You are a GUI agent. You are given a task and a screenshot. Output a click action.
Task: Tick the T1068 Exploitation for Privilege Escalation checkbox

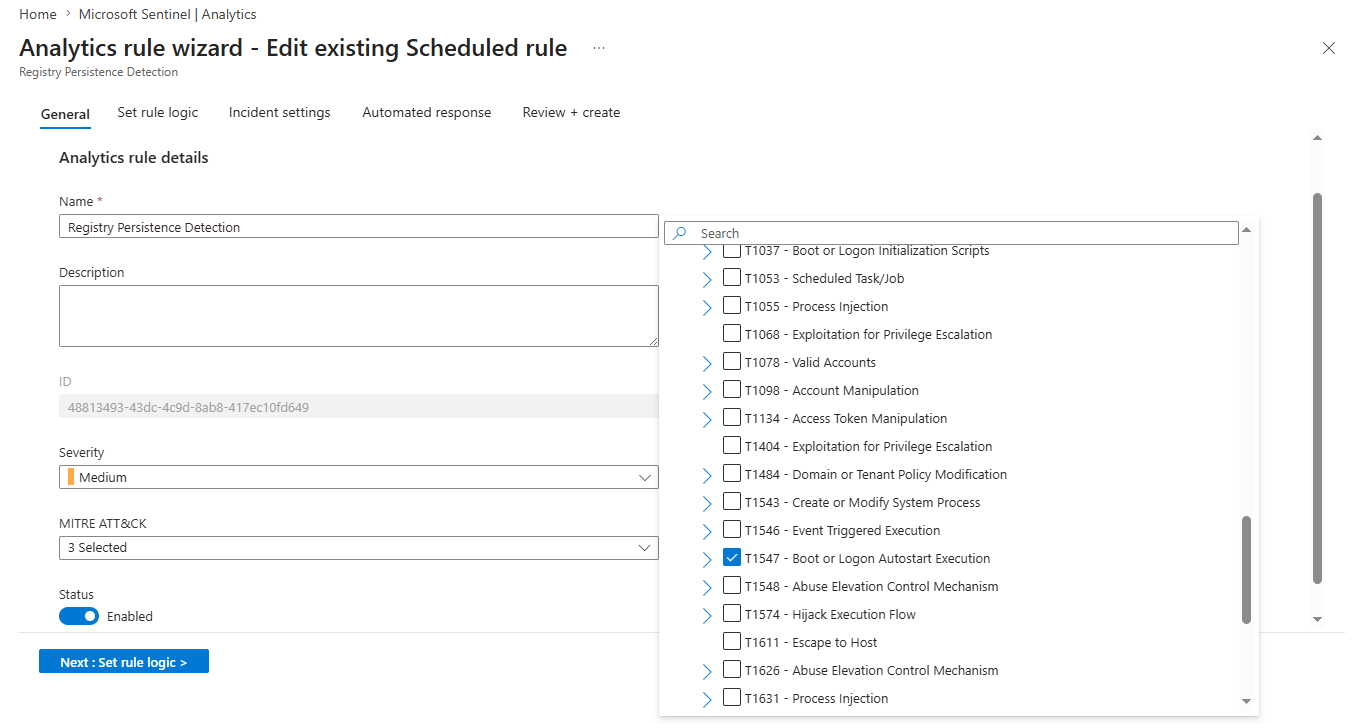point(732,334)
